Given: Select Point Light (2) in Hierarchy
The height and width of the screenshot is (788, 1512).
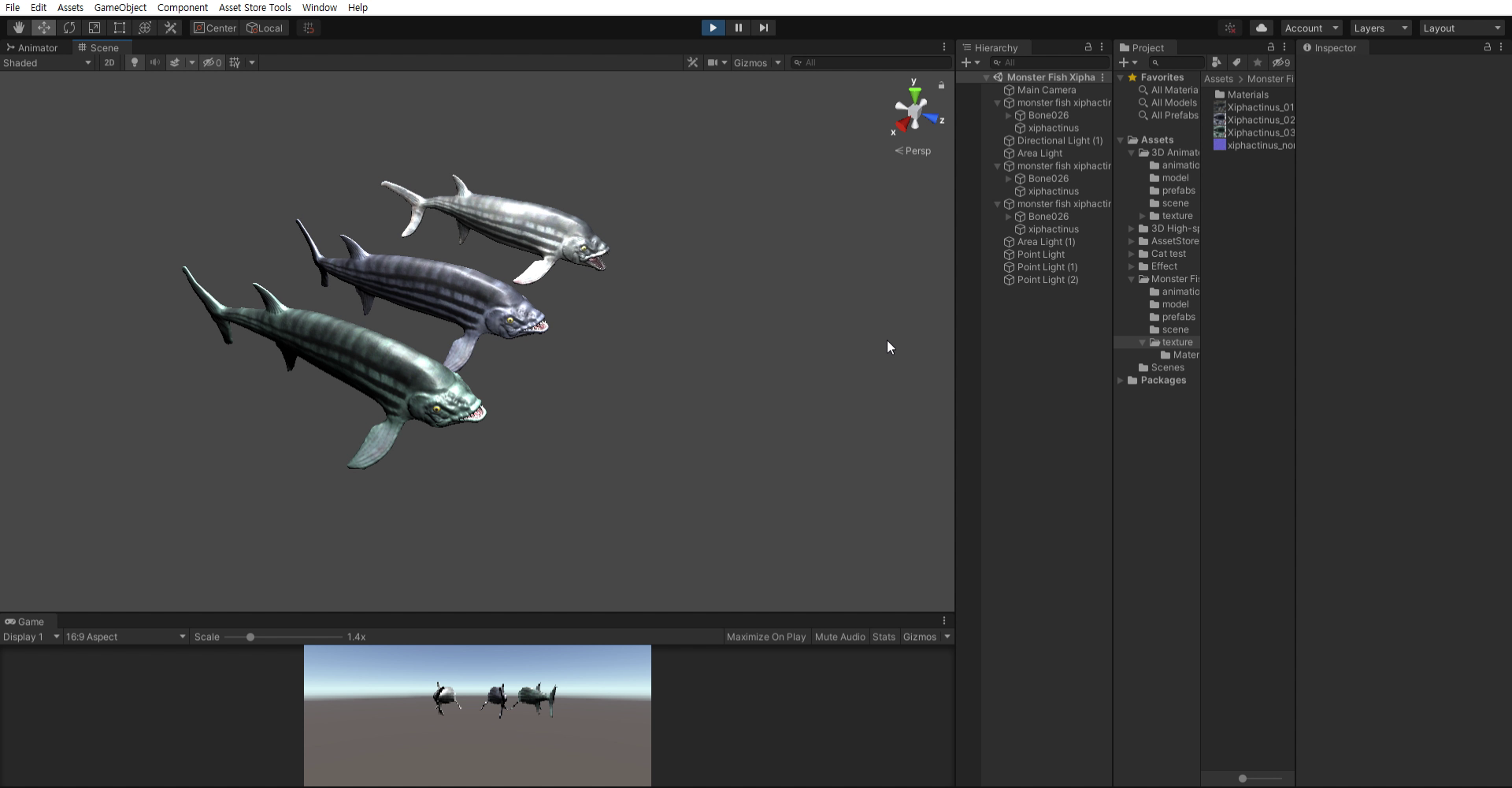Looking at the screenshot, I should (x=1047, y=280).
